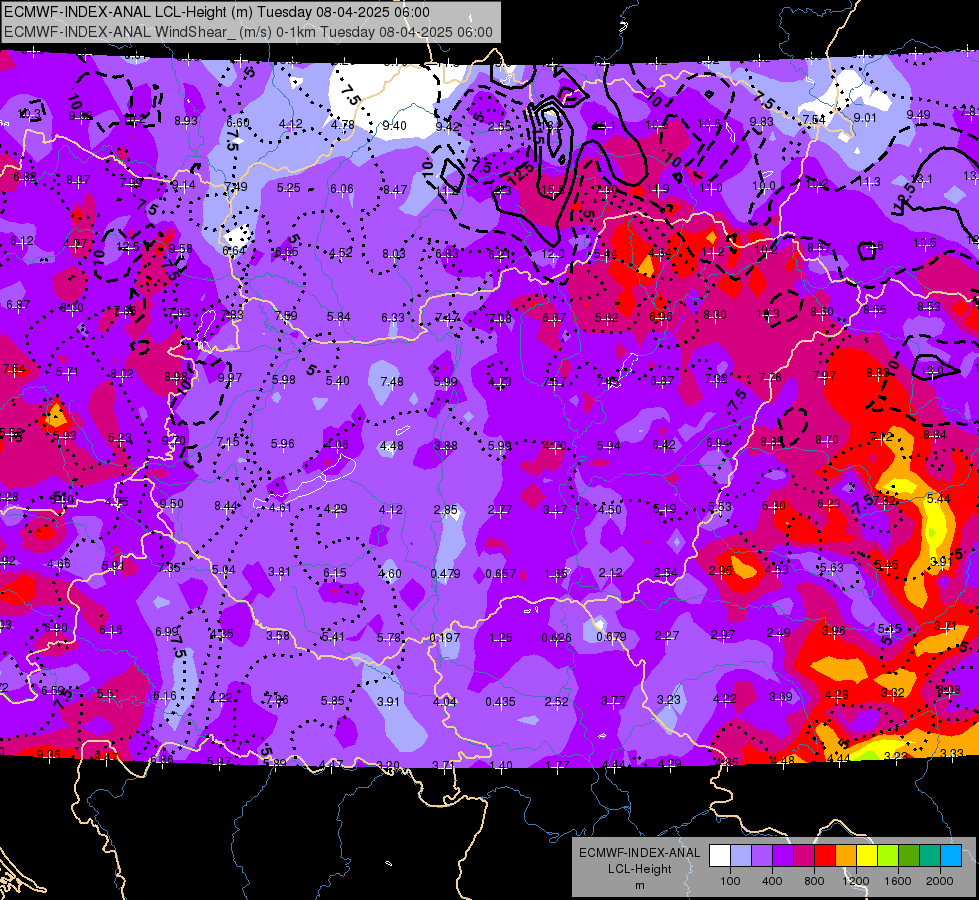Image resolution: width=979 pixels, height=900 pixels.
Task: Select the lime green legend swatch
Action: pos(888,856)
